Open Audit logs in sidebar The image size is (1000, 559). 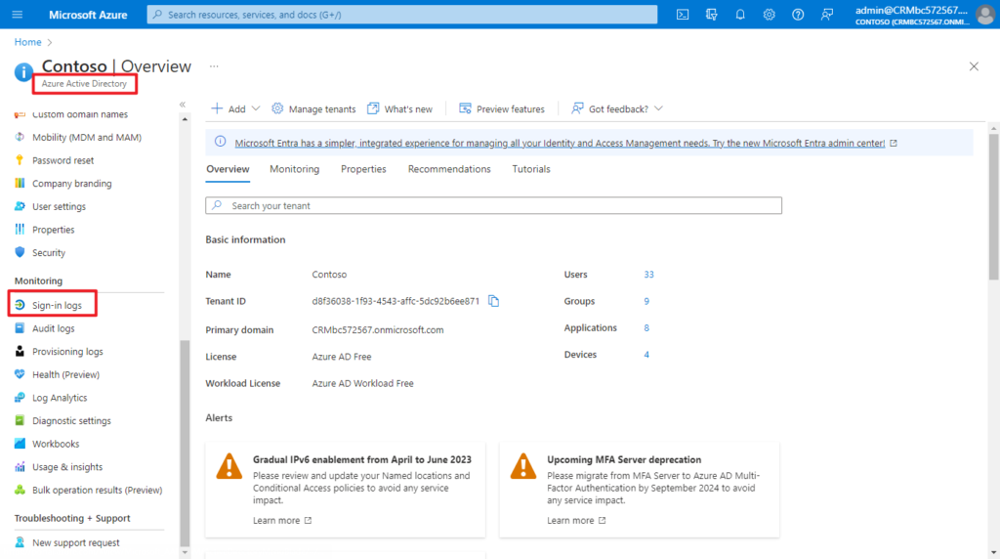click(53, 328)
